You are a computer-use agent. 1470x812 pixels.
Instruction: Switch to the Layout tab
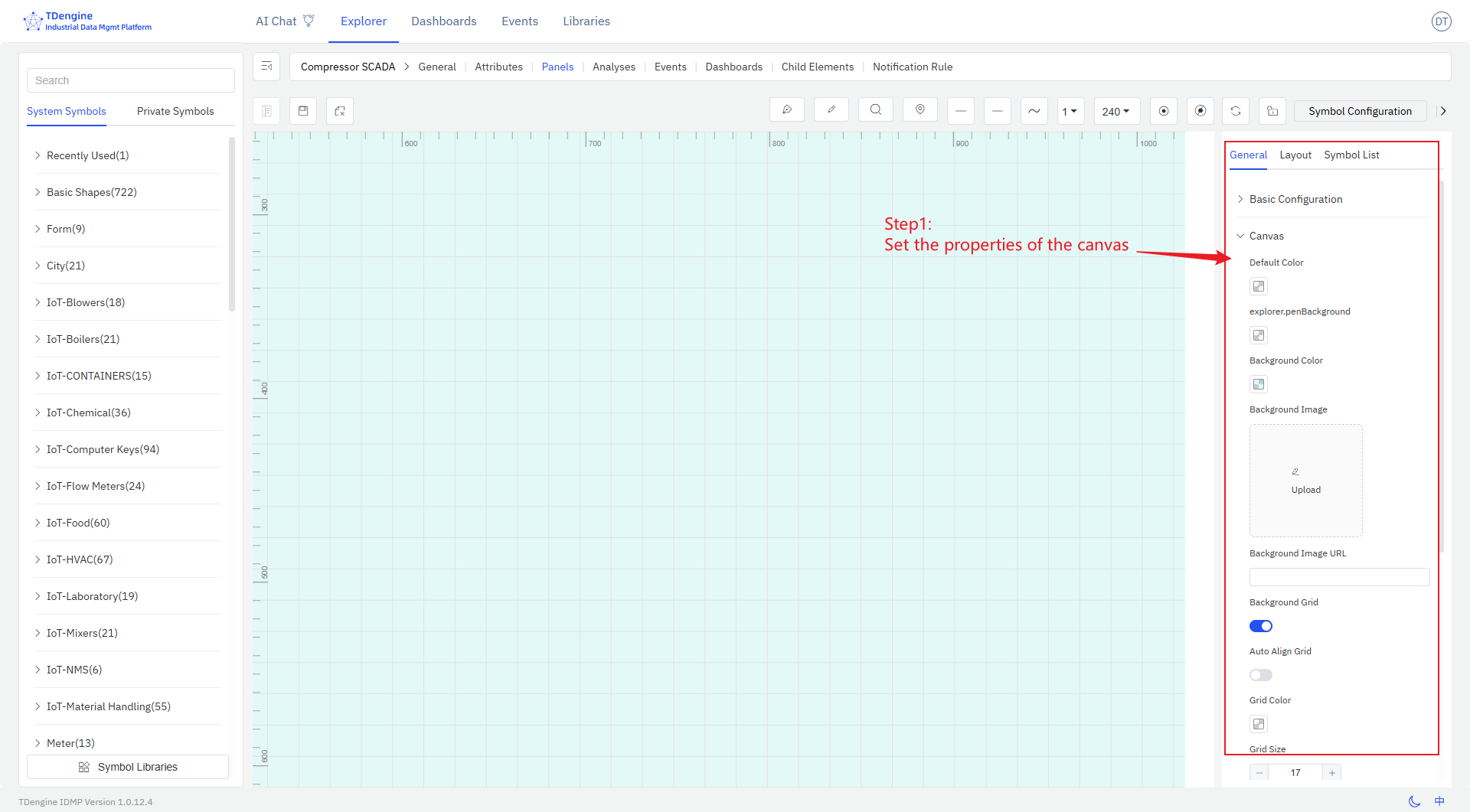click(1295, 155)
